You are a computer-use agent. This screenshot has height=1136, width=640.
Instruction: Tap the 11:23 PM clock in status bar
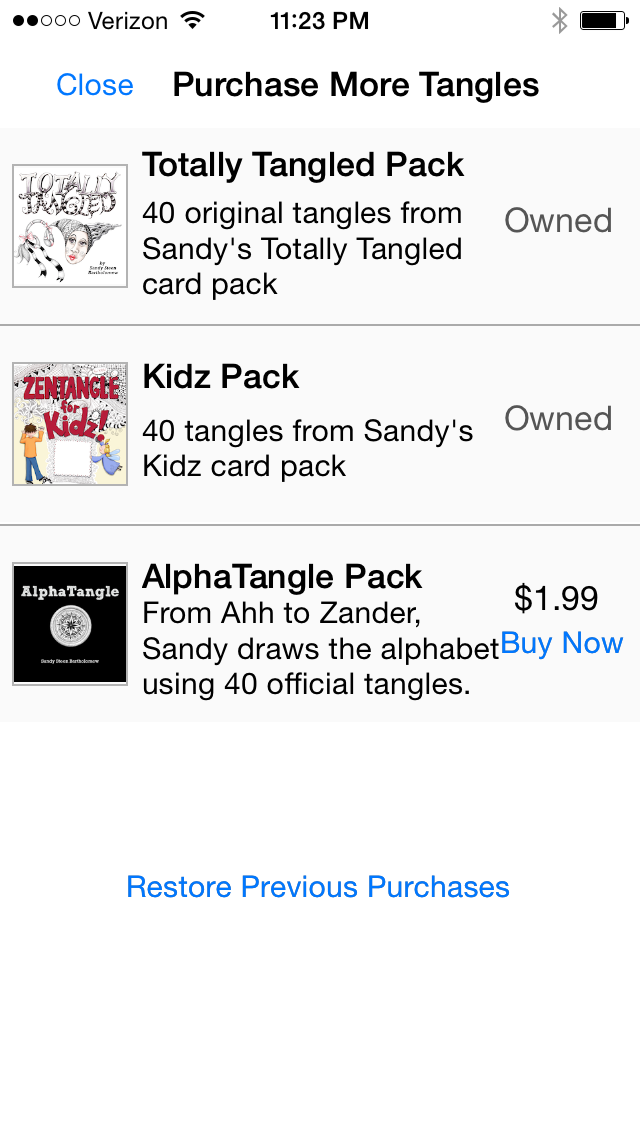click(x=320, y=21)
